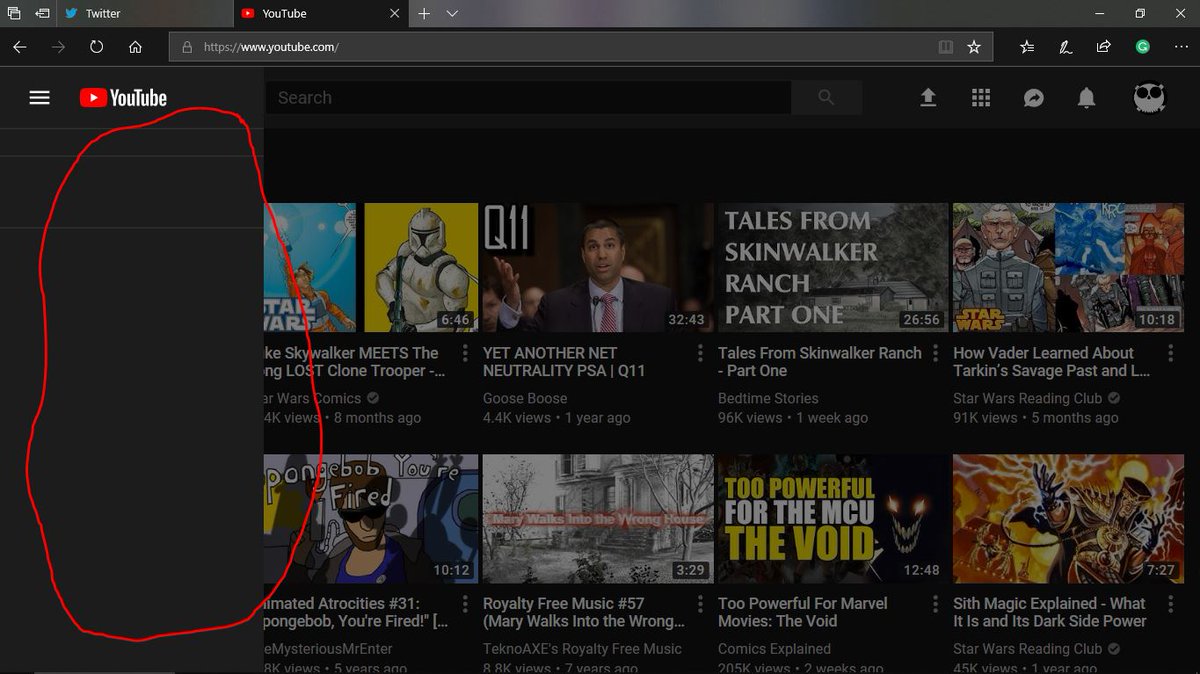Open the upload video icon
The width and height of the screenshot is (1200, 674).
coord(928,97)
